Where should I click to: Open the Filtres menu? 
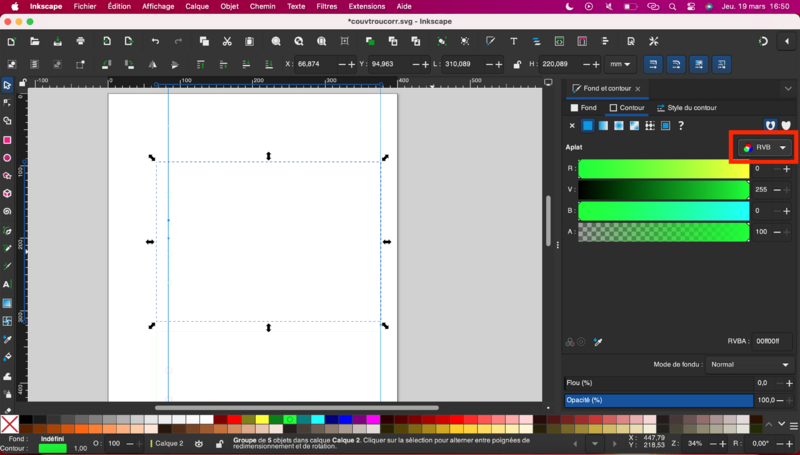click(x=326, y=6)
